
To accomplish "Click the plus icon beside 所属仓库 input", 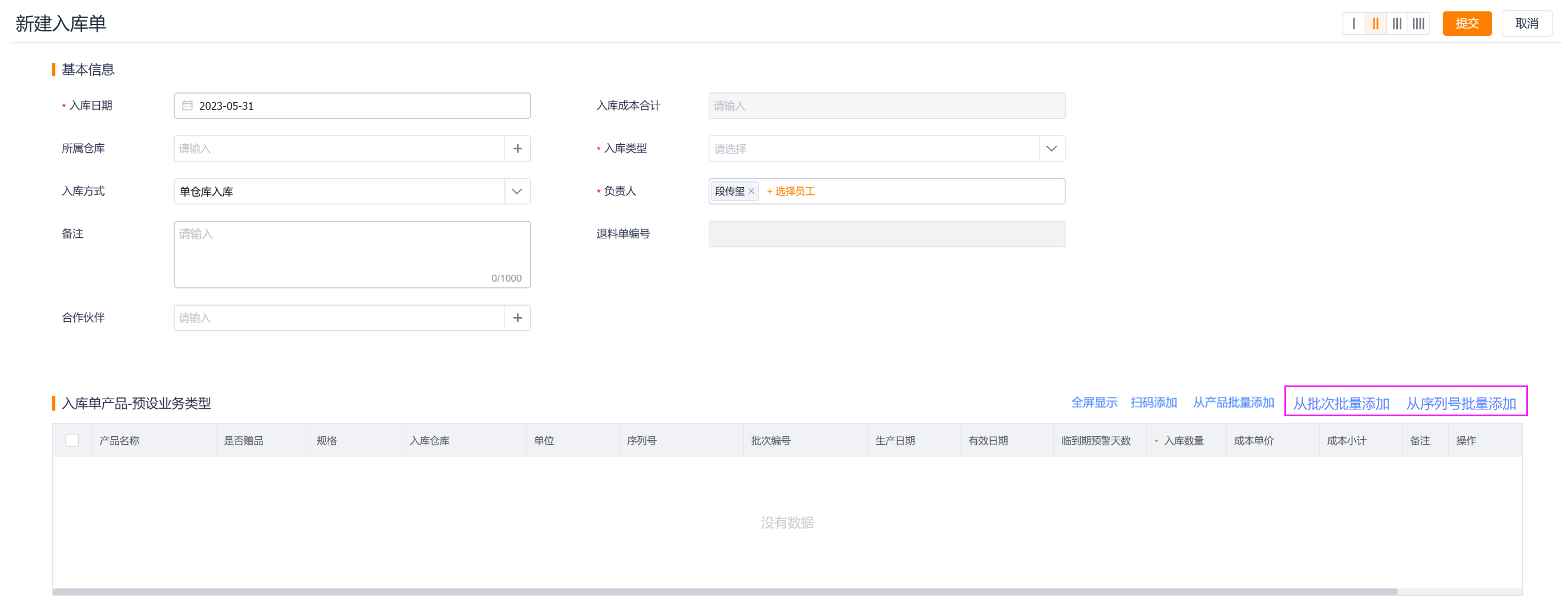I will pos(517,148).
